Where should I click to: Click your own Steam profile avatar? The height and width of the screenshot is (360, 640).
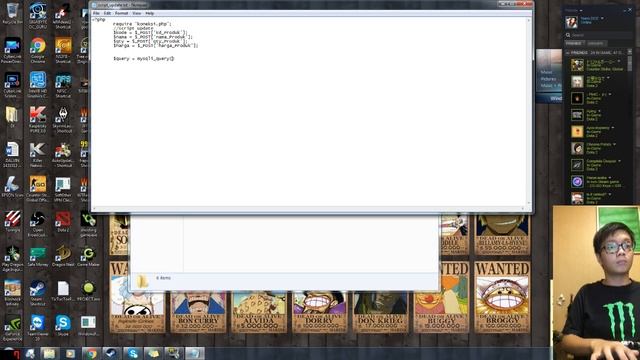click(x=571, y=22)
